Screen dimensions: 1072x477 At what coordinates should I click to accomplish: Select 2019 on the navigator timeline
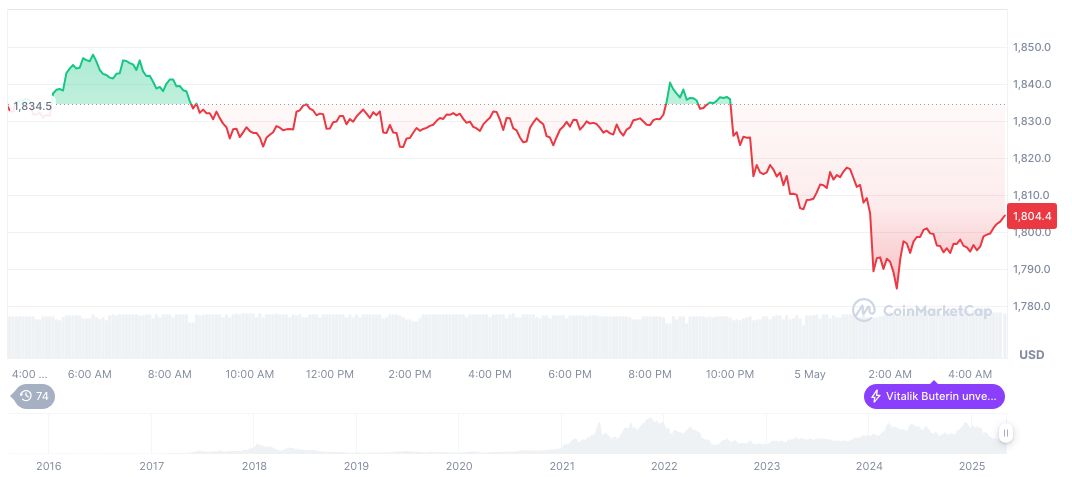(x=356, y=466)
